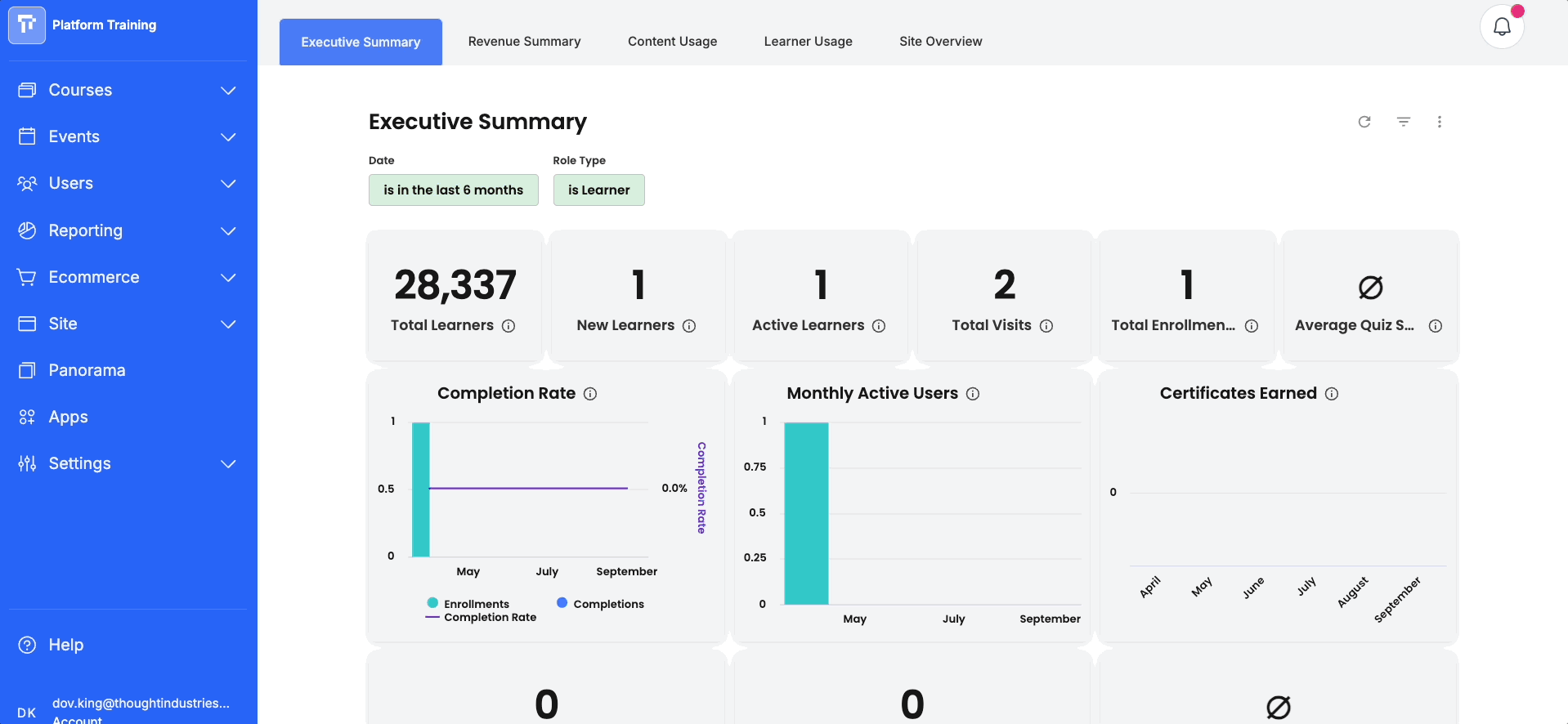This screenshot has height=724, width=1568.
Task: Switch to the Revenue Summary tab
Action: [x=524, y=42]
